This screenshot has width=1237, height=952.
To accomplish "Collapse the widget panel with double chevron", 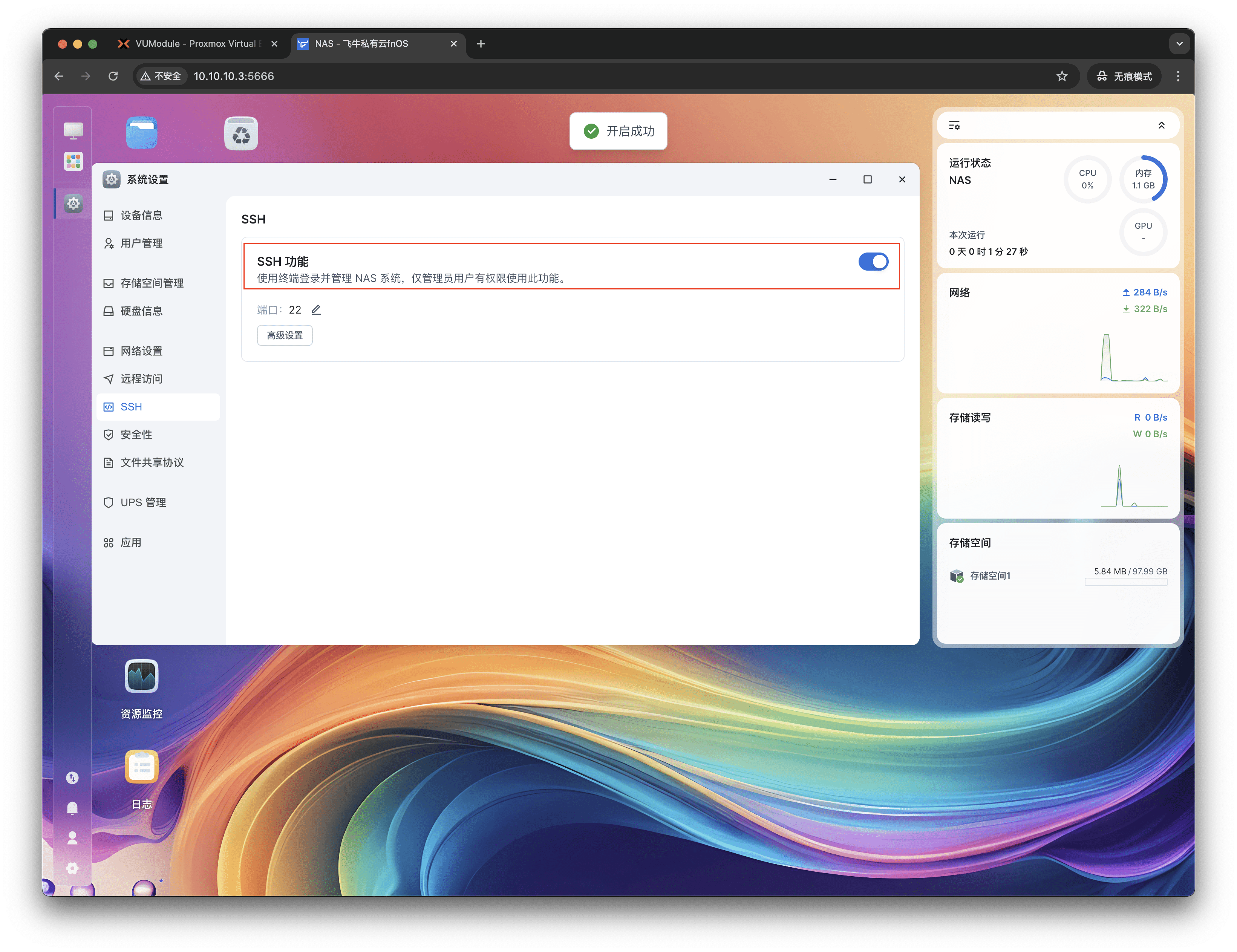I will 1161,125.
